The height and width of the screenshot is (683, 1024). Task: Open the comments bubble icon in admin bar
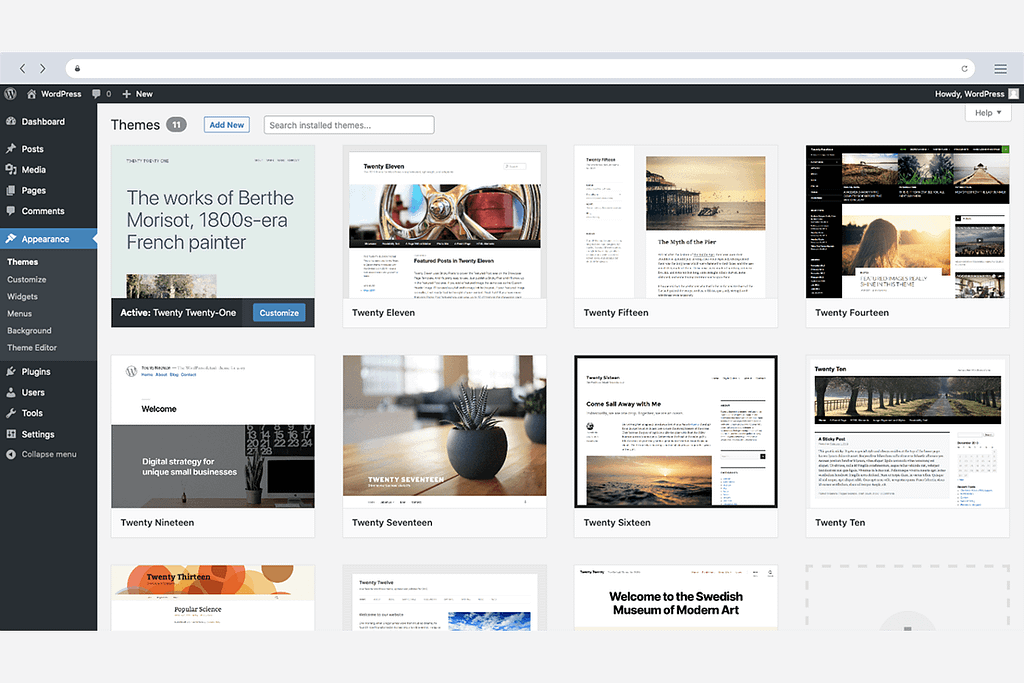97,94
